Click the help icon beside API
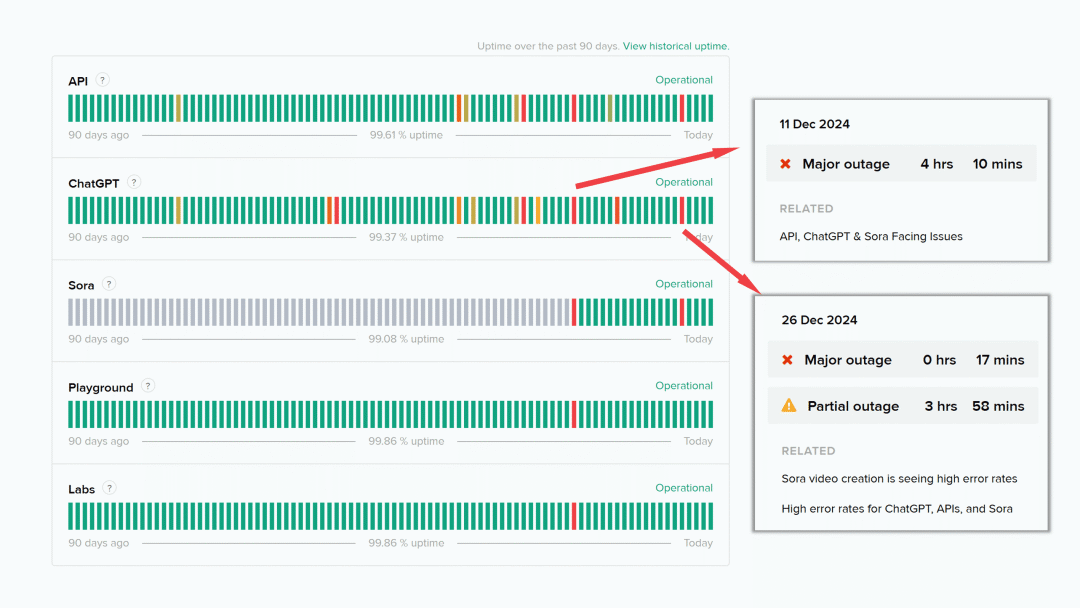The height and width of the screenshot is (608, 1080). click(x=102, y=80)
